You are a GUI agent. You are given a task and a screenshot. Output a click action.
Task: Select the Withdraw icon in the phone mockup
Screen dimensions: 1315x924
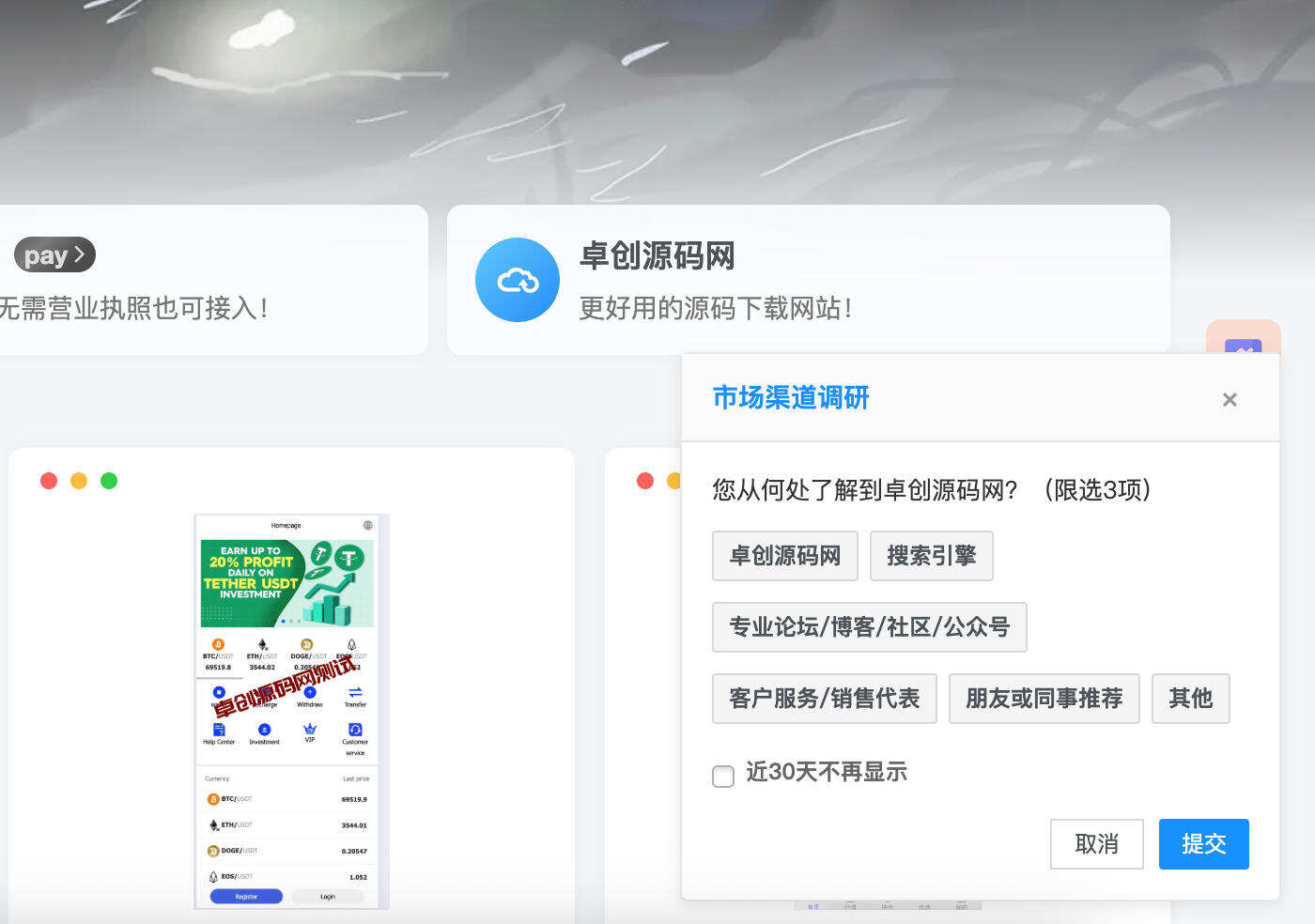tap(308, 692)
